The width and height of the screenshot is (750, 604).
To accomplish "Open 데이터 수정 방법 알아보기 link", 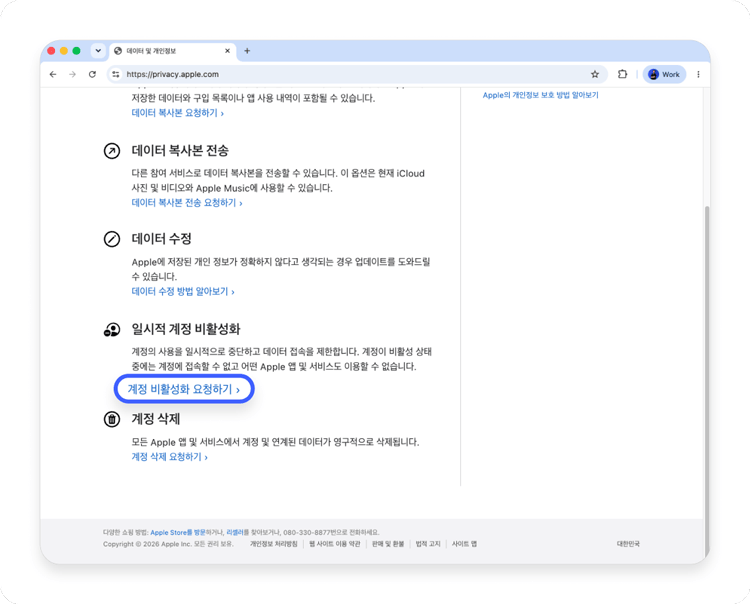I will coord(183,291).
